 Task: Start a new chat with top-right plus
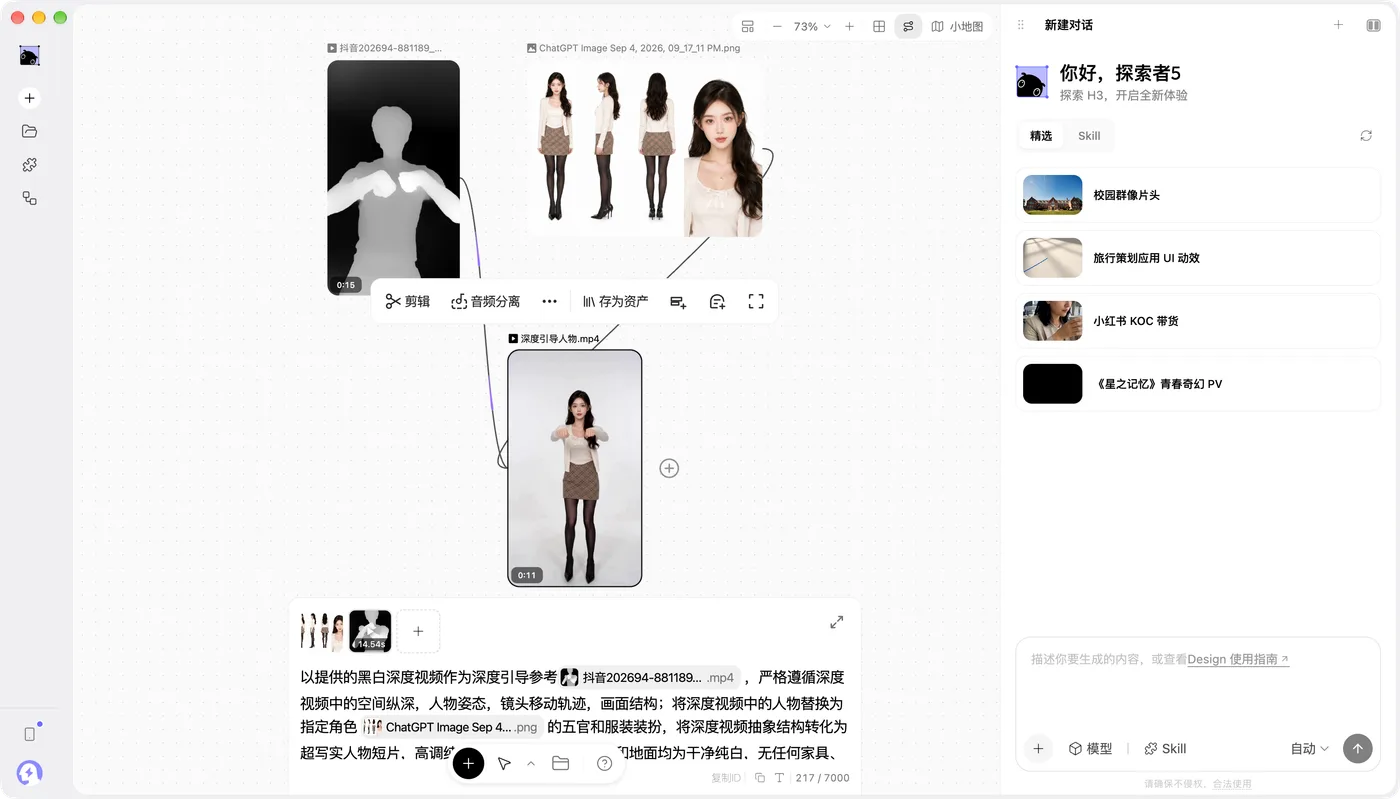(x=1339, y=25)
